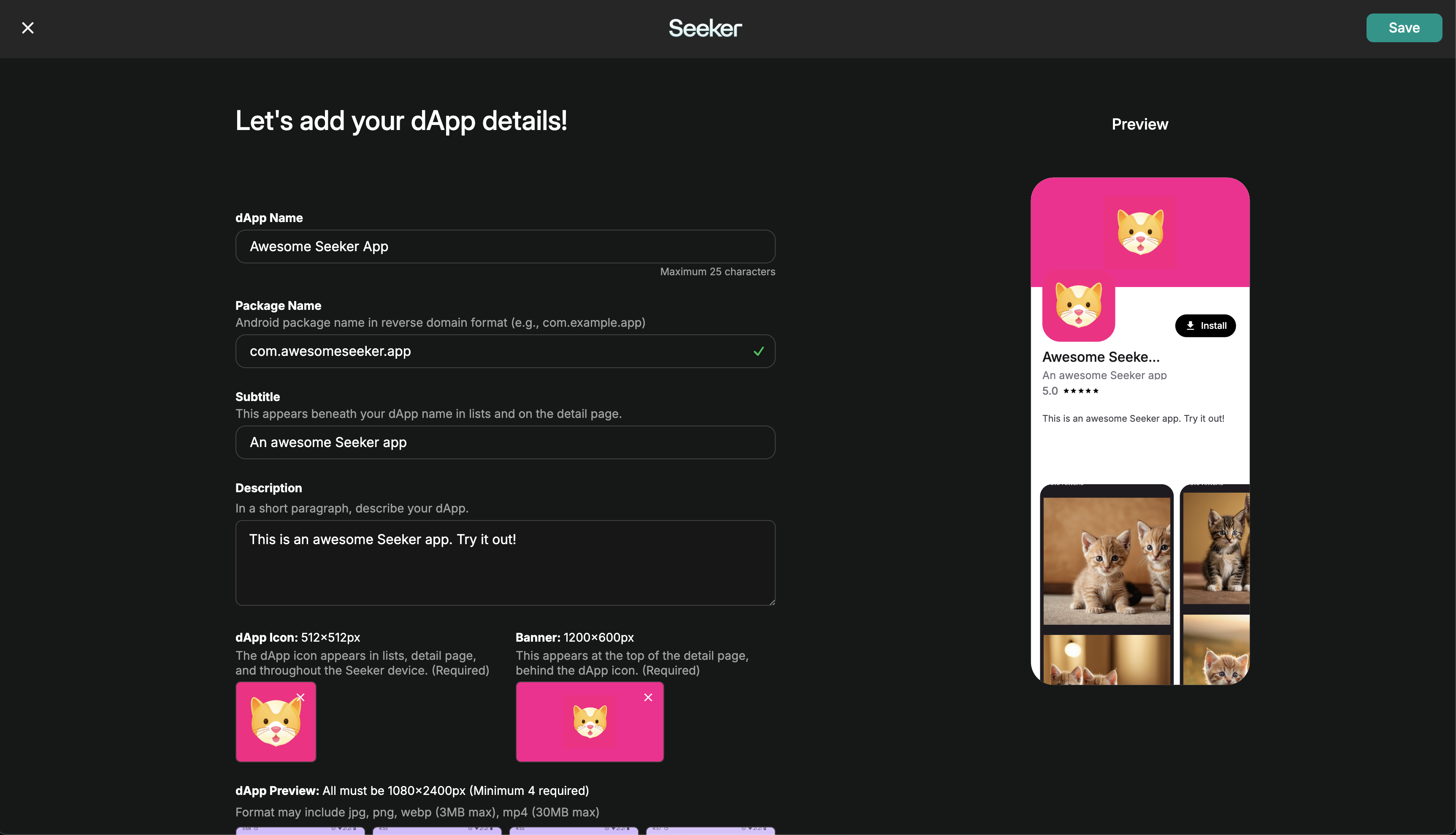The width and height of the screenshot is (1456, 835).
Task: Select the first dApp preview screenshot thumbnail
Action: tap(300, 831)
